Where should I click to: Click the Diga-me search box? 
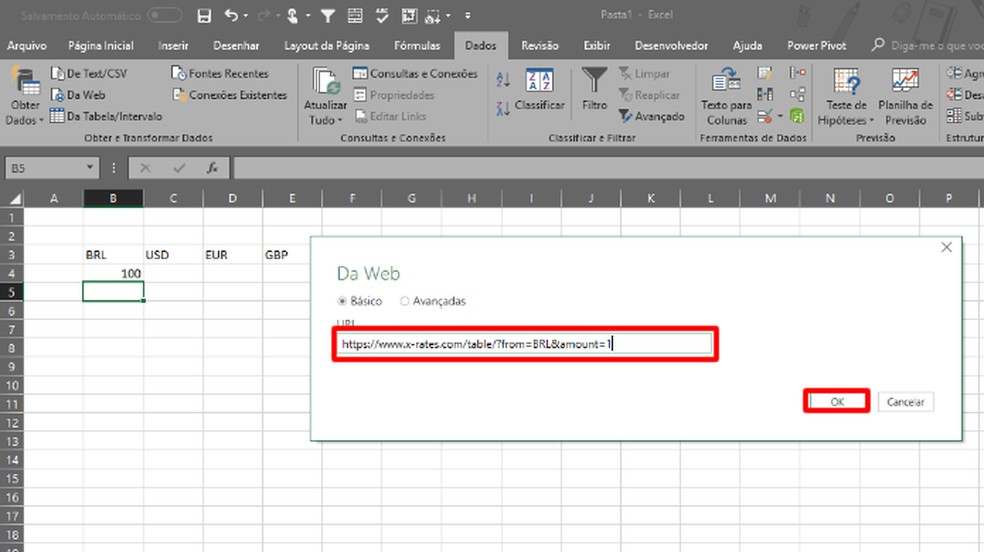tap(928, 46)
